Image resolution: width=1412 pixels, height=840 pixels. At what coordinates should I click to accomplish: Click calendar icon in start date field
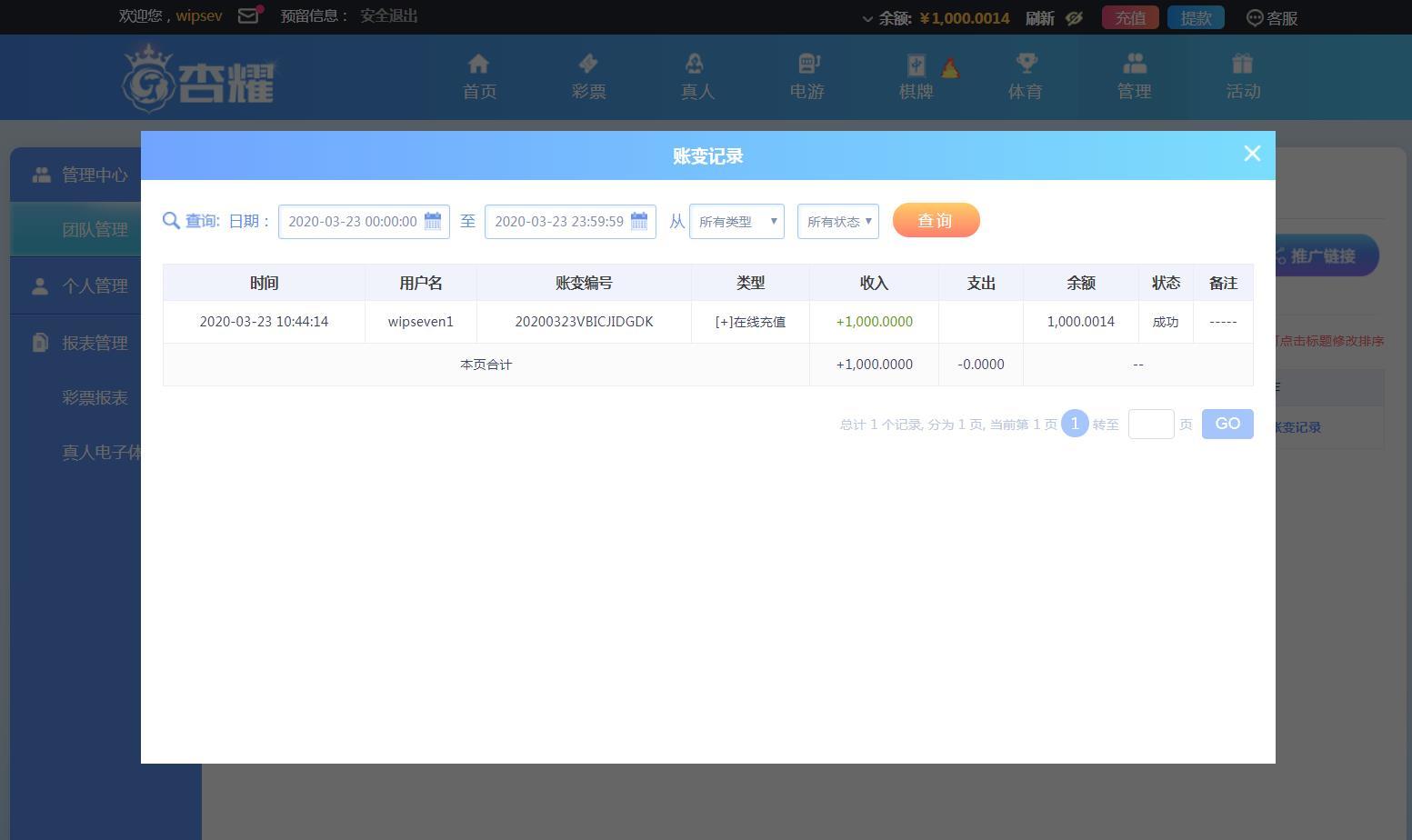coord(433,221)
